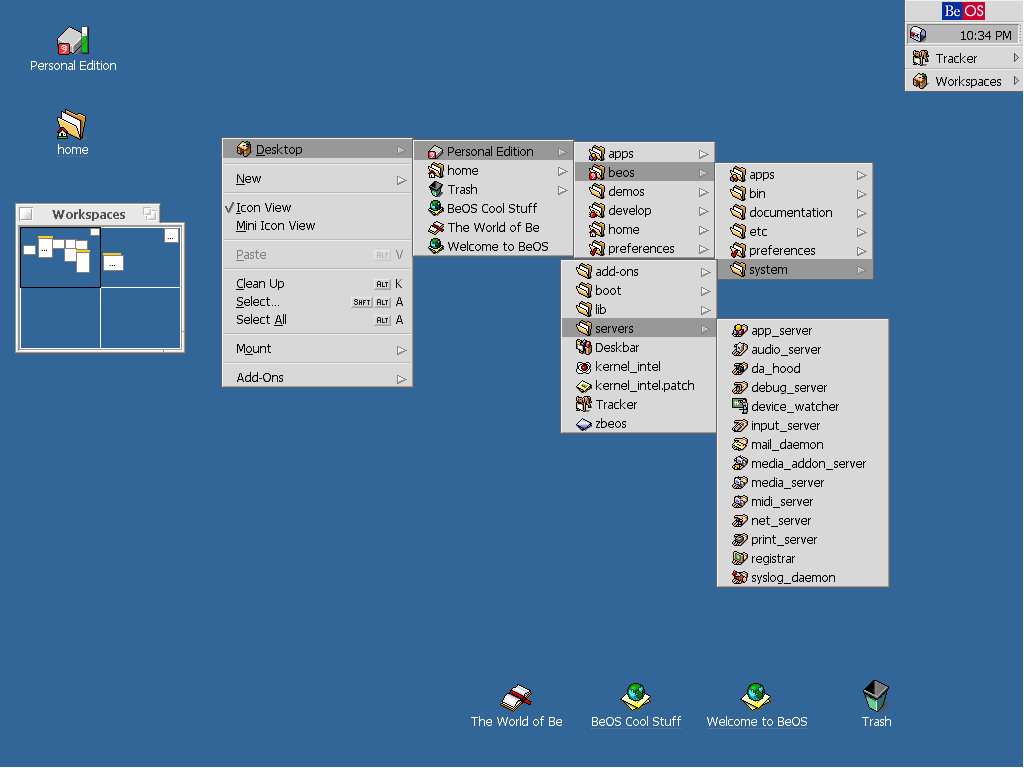Open The World of Be in Desktop submenu

[x=493, y=228]
